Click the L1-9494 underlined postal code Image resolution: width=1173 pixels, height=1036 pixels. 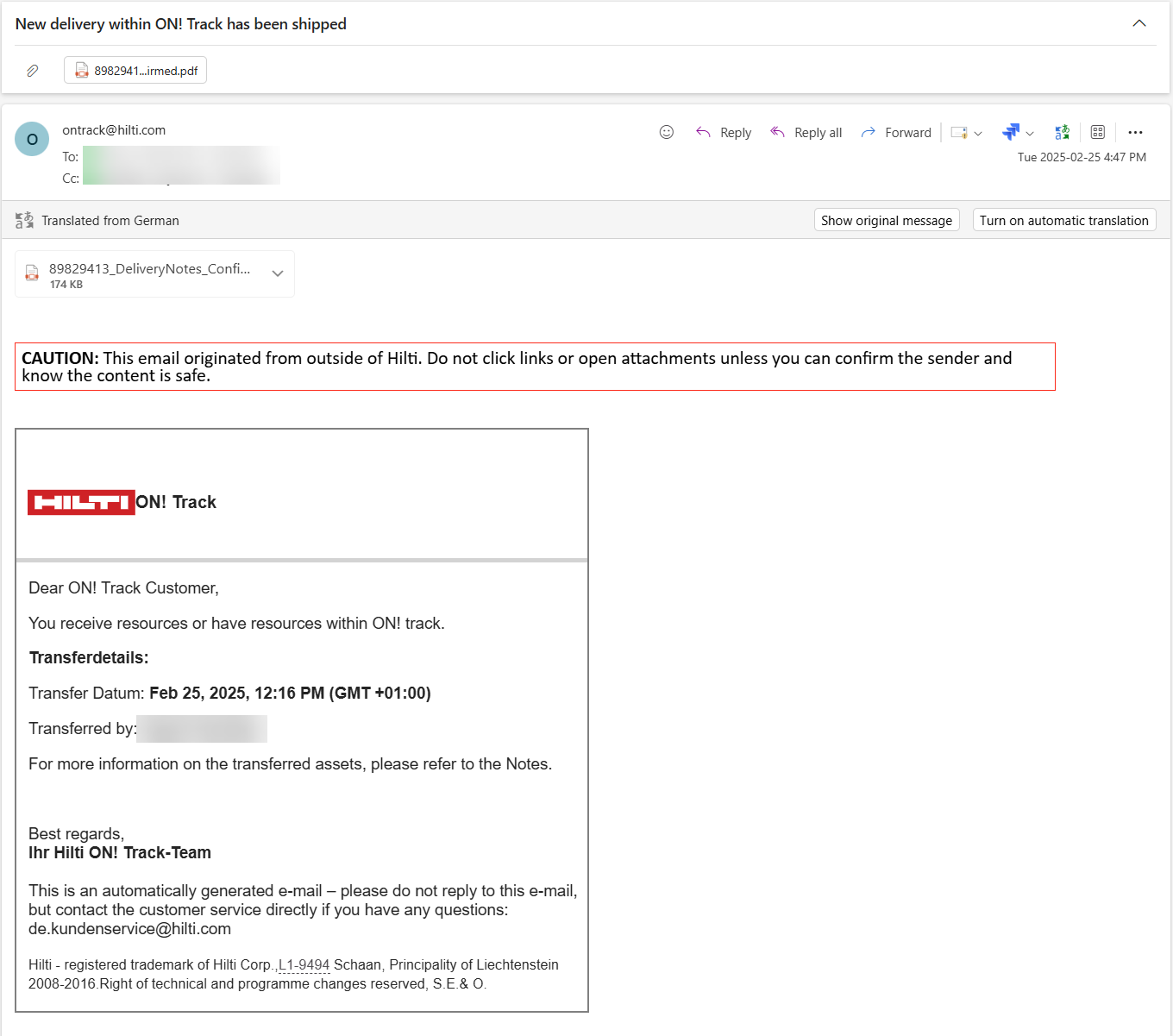point(304,964)
